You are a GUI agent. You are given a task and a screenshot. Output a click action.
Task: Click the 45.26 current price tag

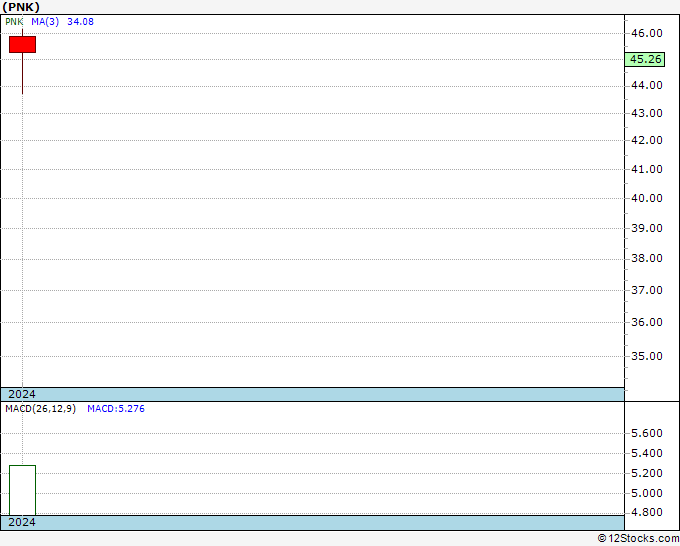click(x=645, y=59)
